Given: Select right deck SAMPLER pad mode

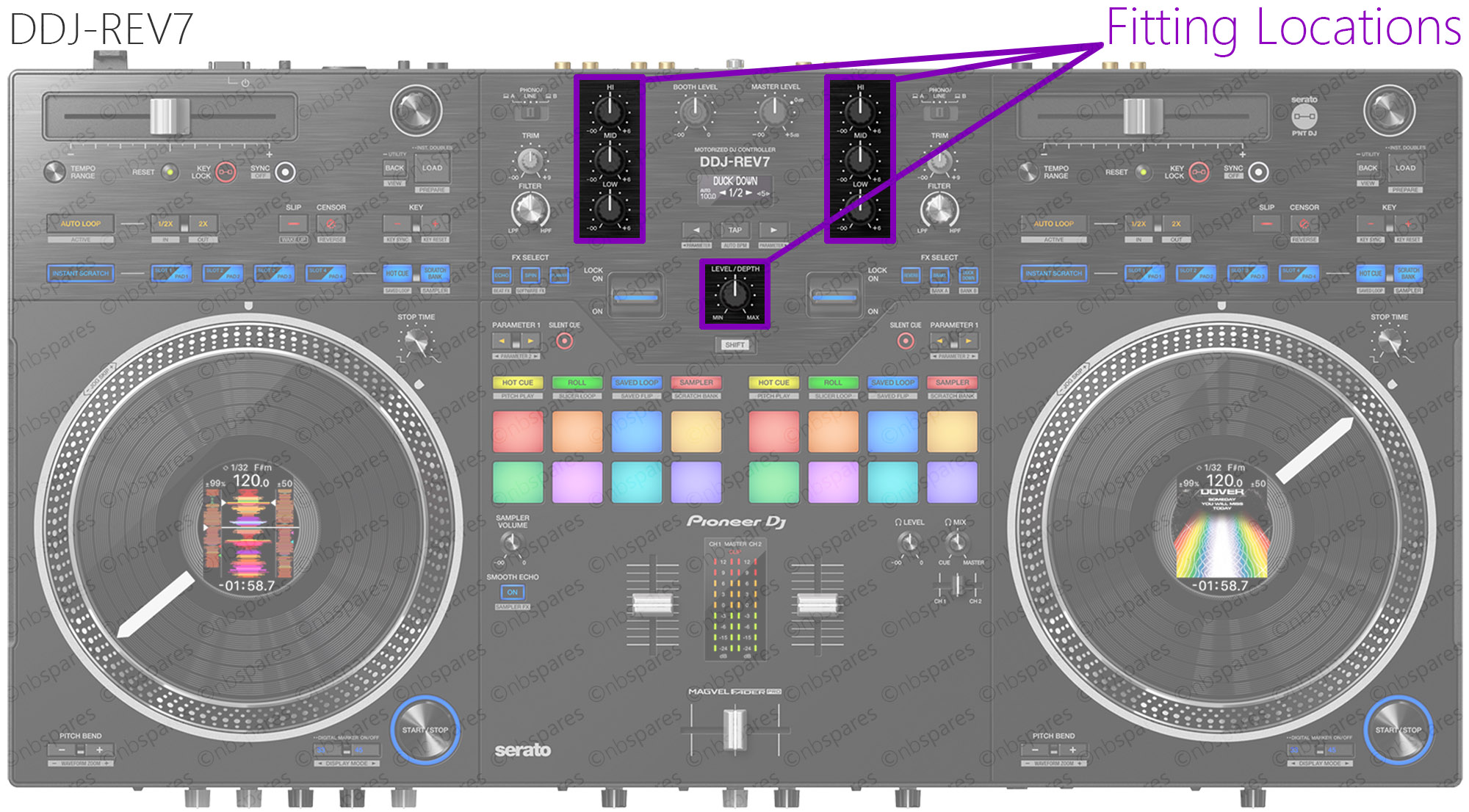Looking at the screenshot, I should pos(952,383).
